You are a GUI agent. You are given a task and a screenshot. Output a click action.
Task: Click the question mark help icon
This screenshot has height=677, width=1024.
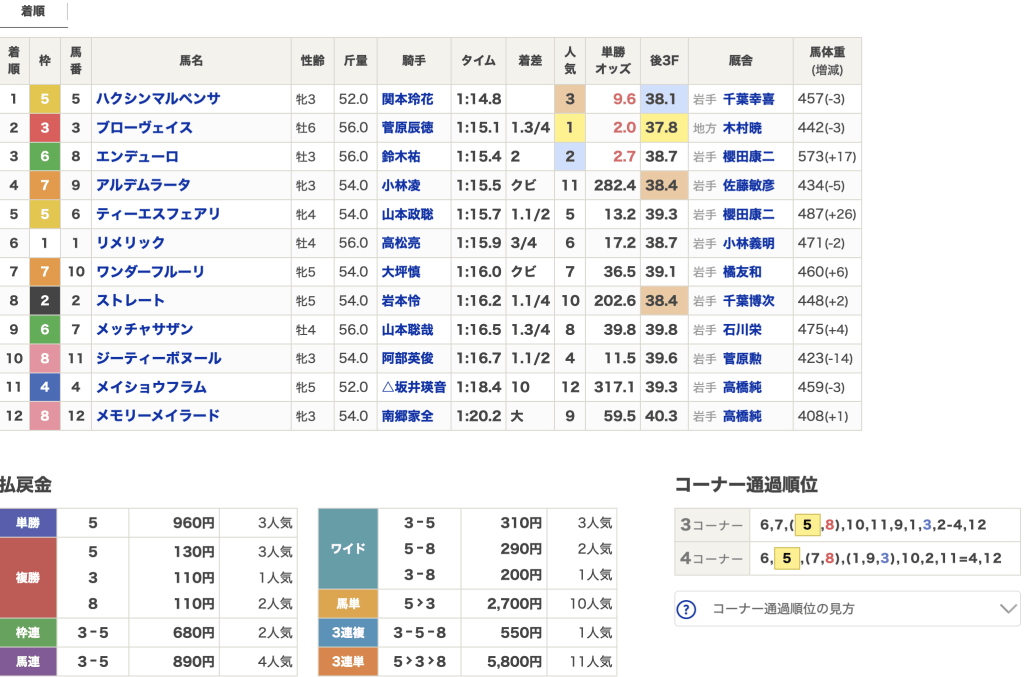tap(686, 609)
